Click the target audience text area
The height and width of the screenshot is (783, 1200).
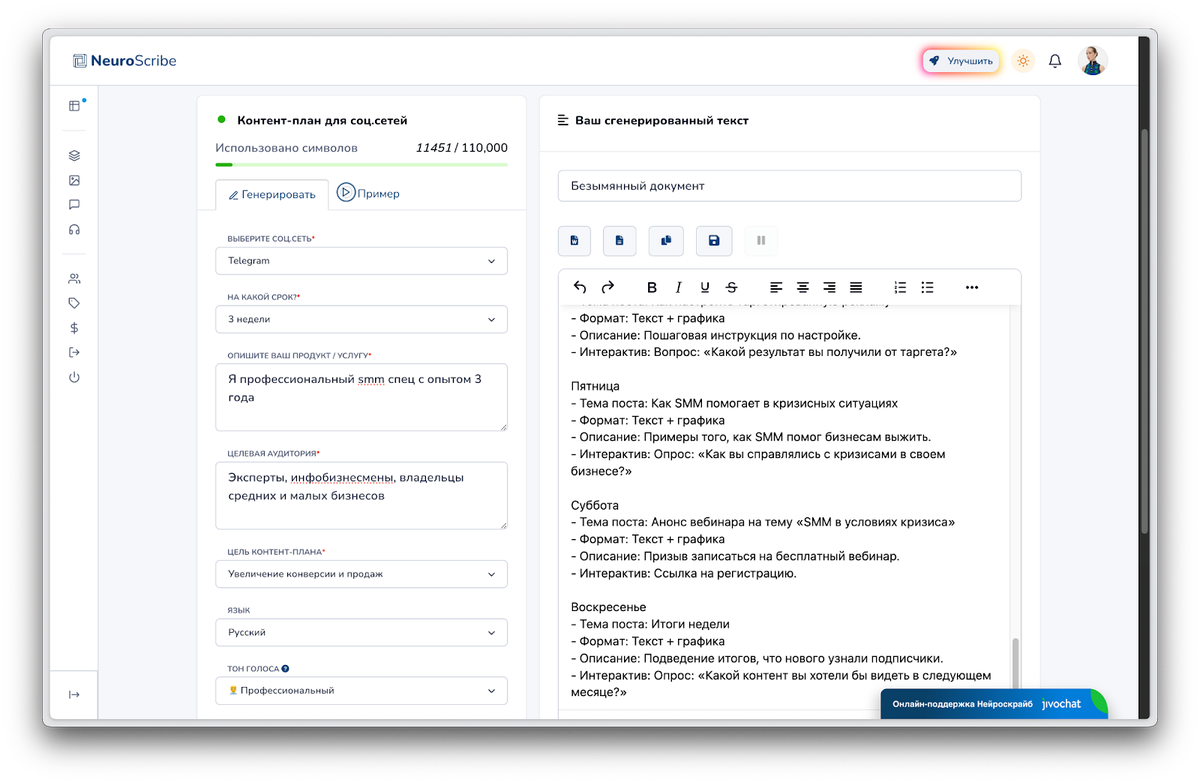click(361, 495)
